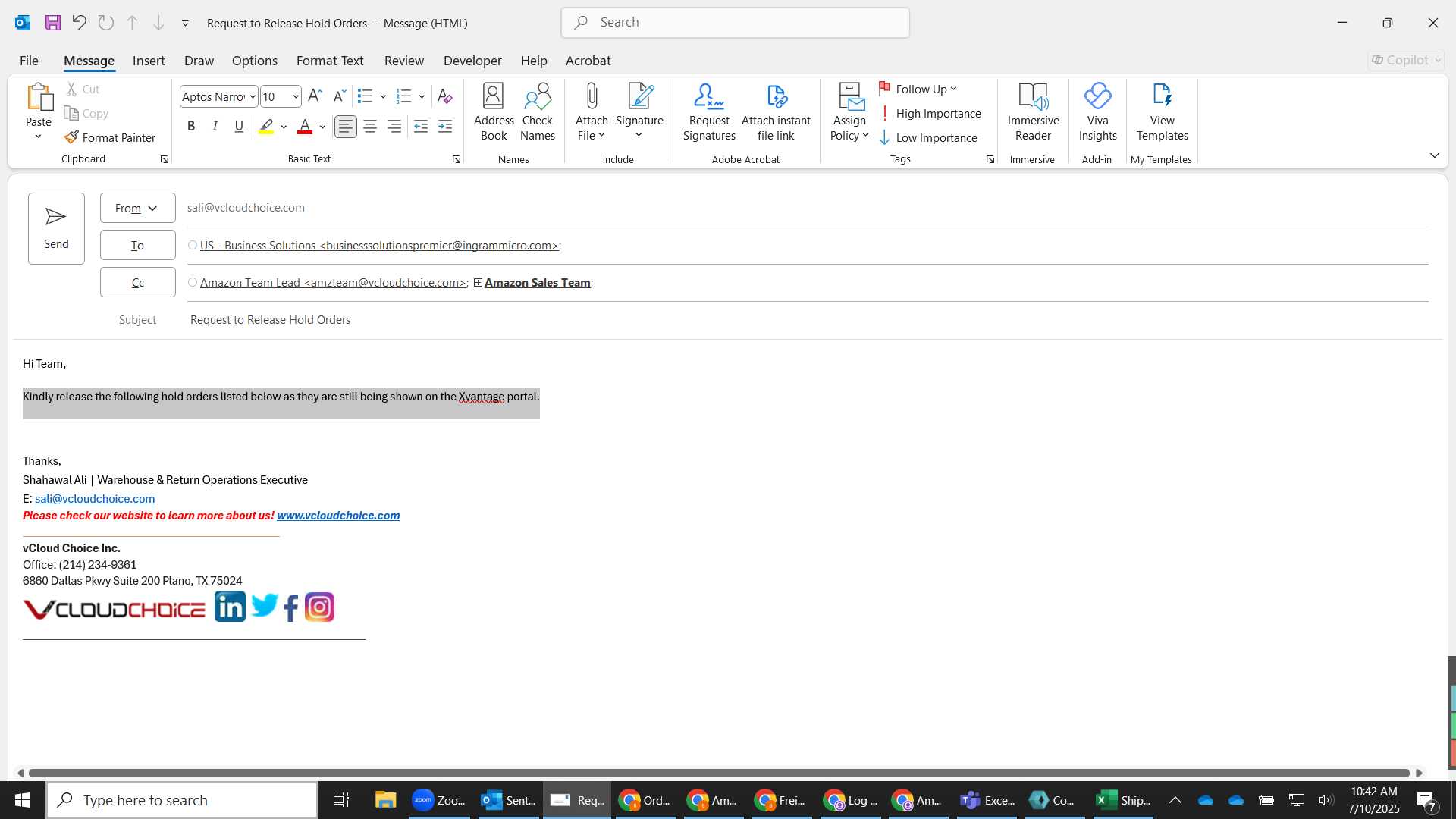Collapse the ribbon with chevron
This screenshot has width=1456, height=819.
[1434, 155]
